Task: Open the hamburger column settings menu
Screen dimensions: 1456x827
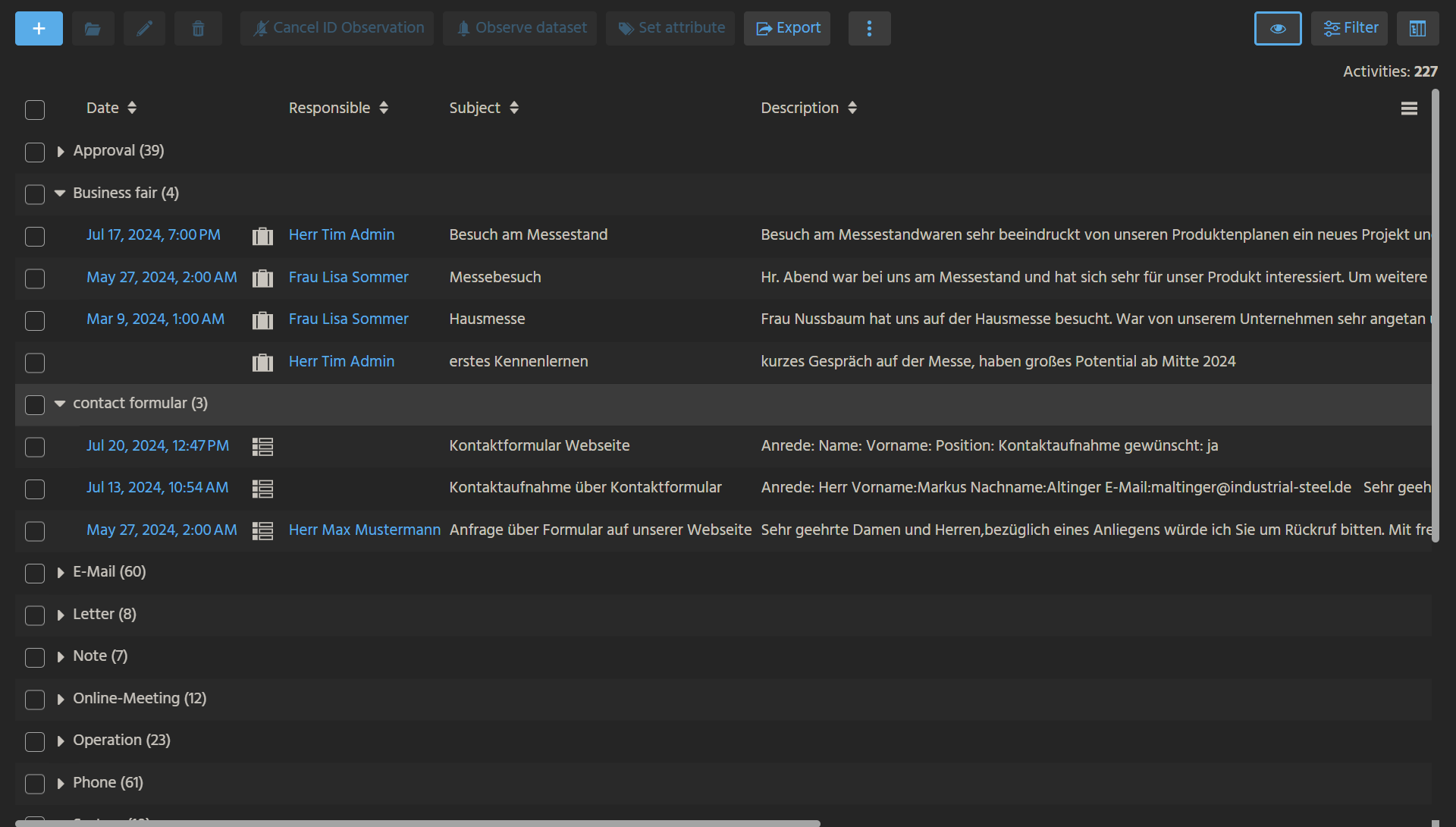Action: (1409, 108)
